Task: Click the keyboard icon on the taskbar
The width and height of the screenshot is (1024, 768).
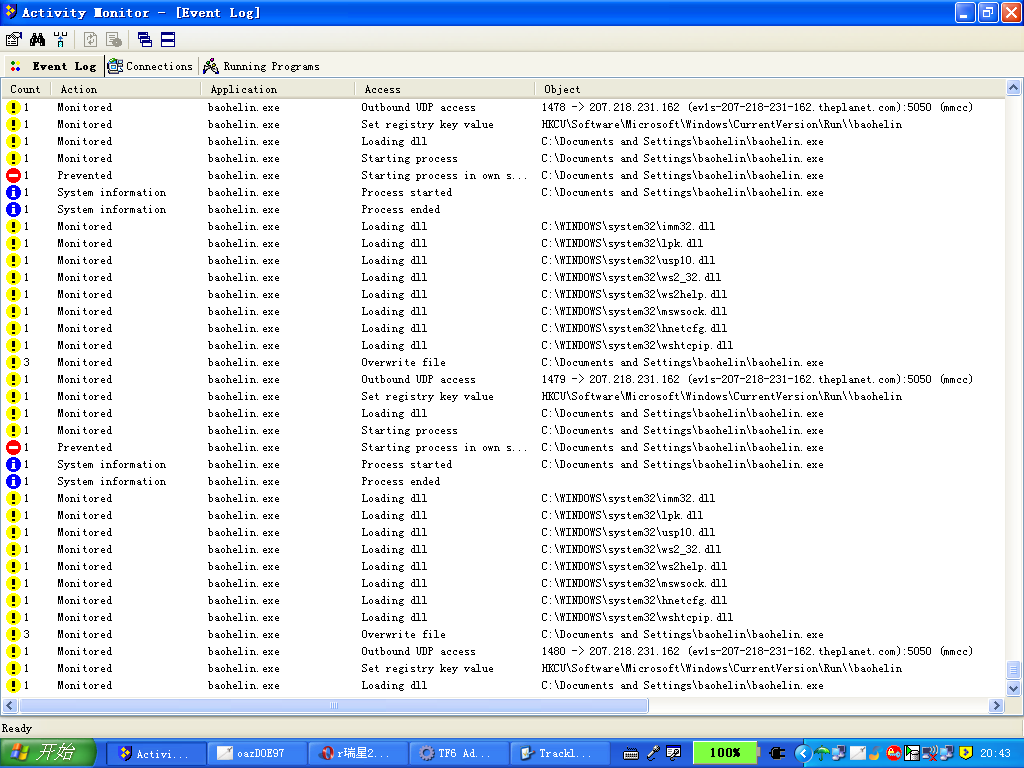Action: pos(630,753)
